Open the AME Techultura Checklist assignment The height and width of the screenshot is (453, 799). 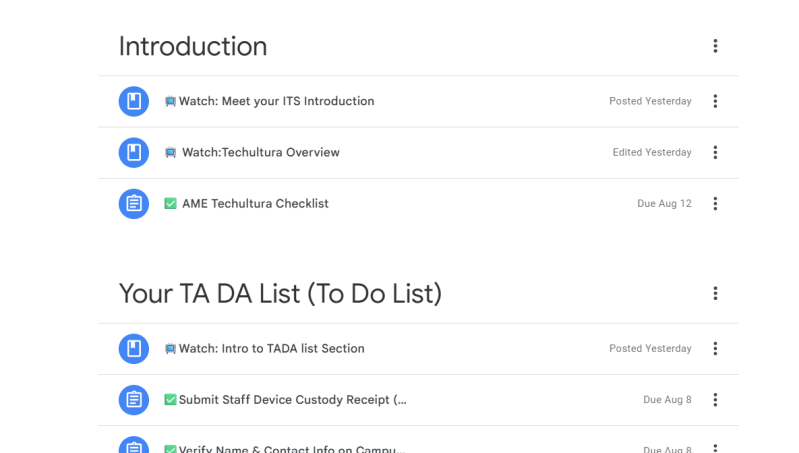(255, 204)
